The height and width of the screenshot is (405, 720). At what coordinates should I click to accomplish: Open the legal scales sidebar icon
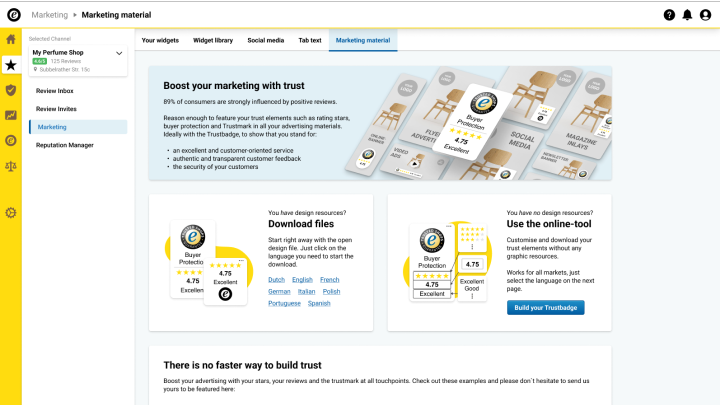click(11, 166)
